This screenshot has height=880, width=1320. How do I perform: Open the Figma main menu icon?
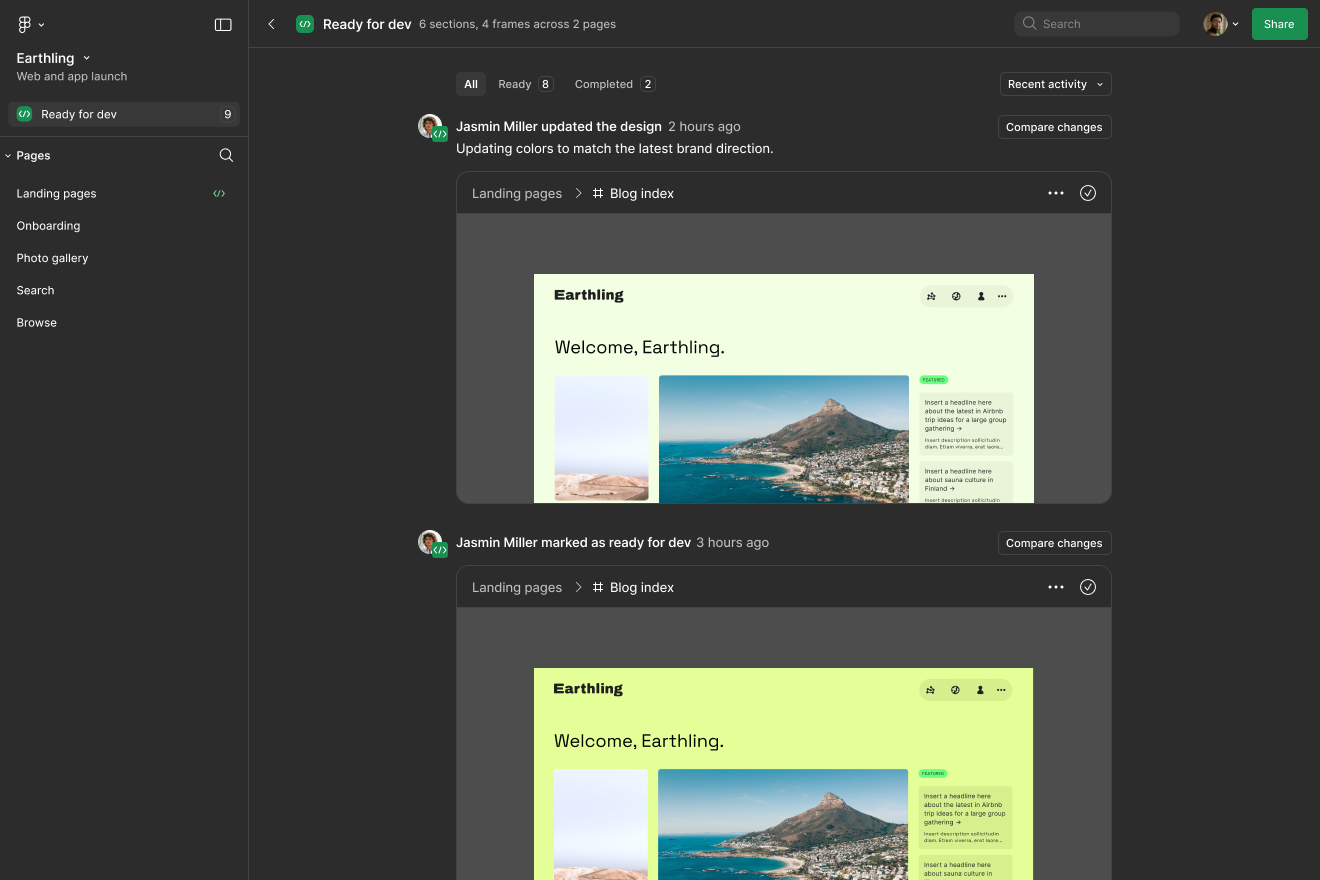pos(24,24)
